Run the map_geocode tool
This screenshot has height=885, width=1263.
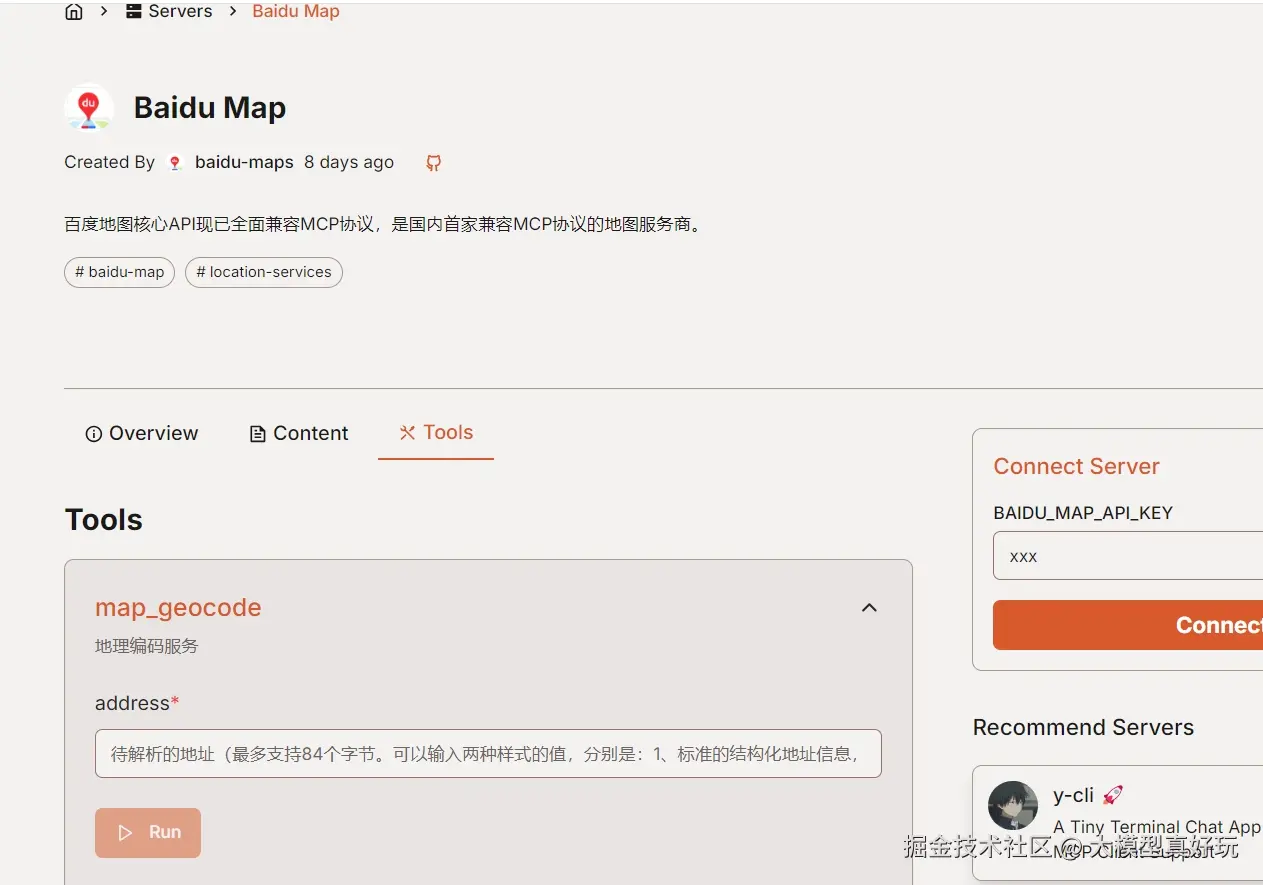coord(148,833)
